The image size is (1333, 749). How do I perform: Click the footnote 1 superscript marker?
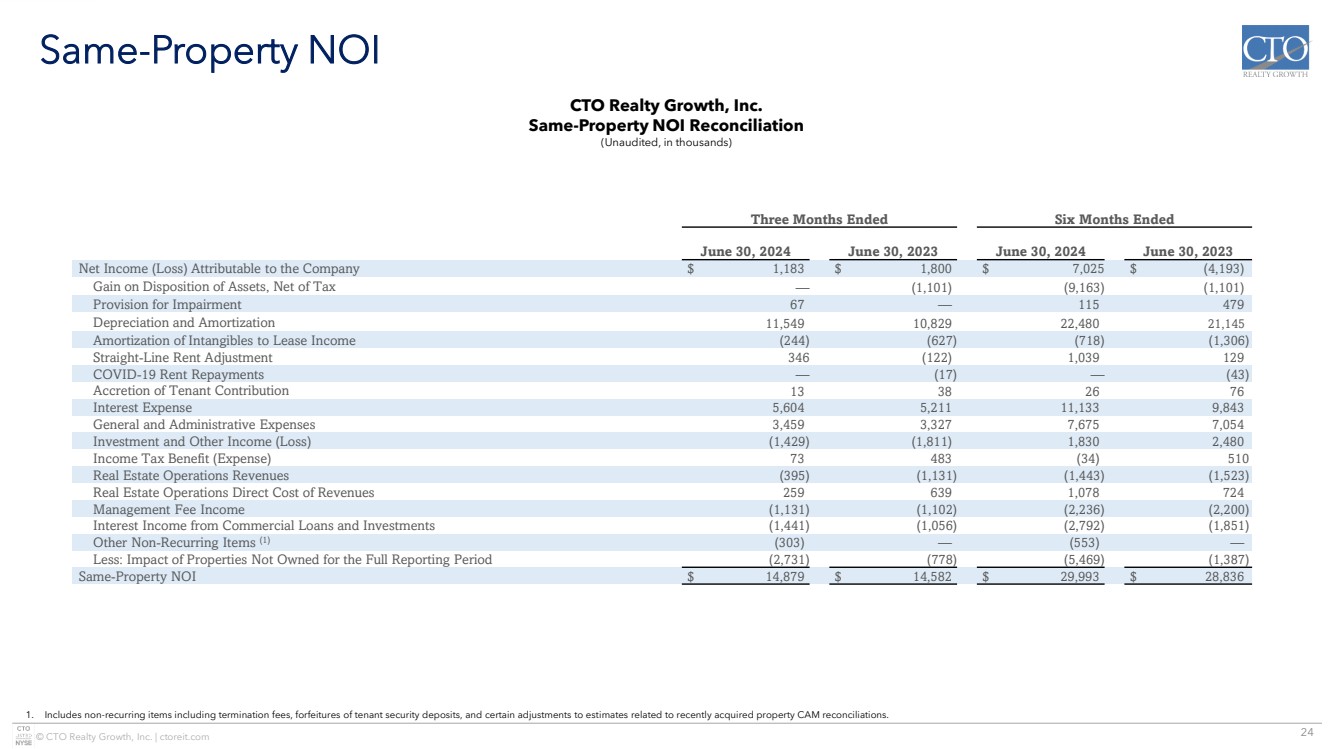(265, 541)
